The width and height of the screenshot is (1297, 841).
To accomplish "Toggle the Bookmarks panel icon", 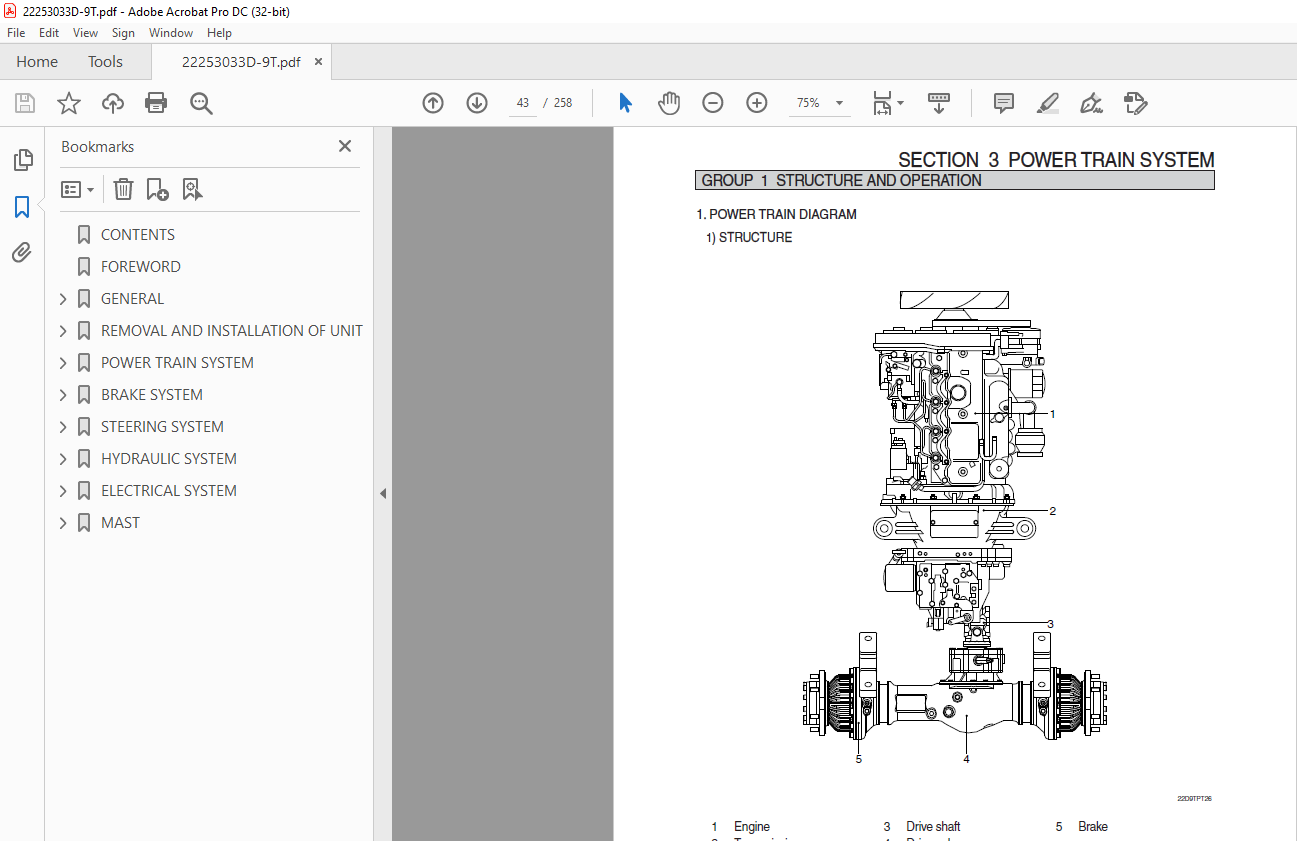I will pyautogui.click(x=22, y=207).
